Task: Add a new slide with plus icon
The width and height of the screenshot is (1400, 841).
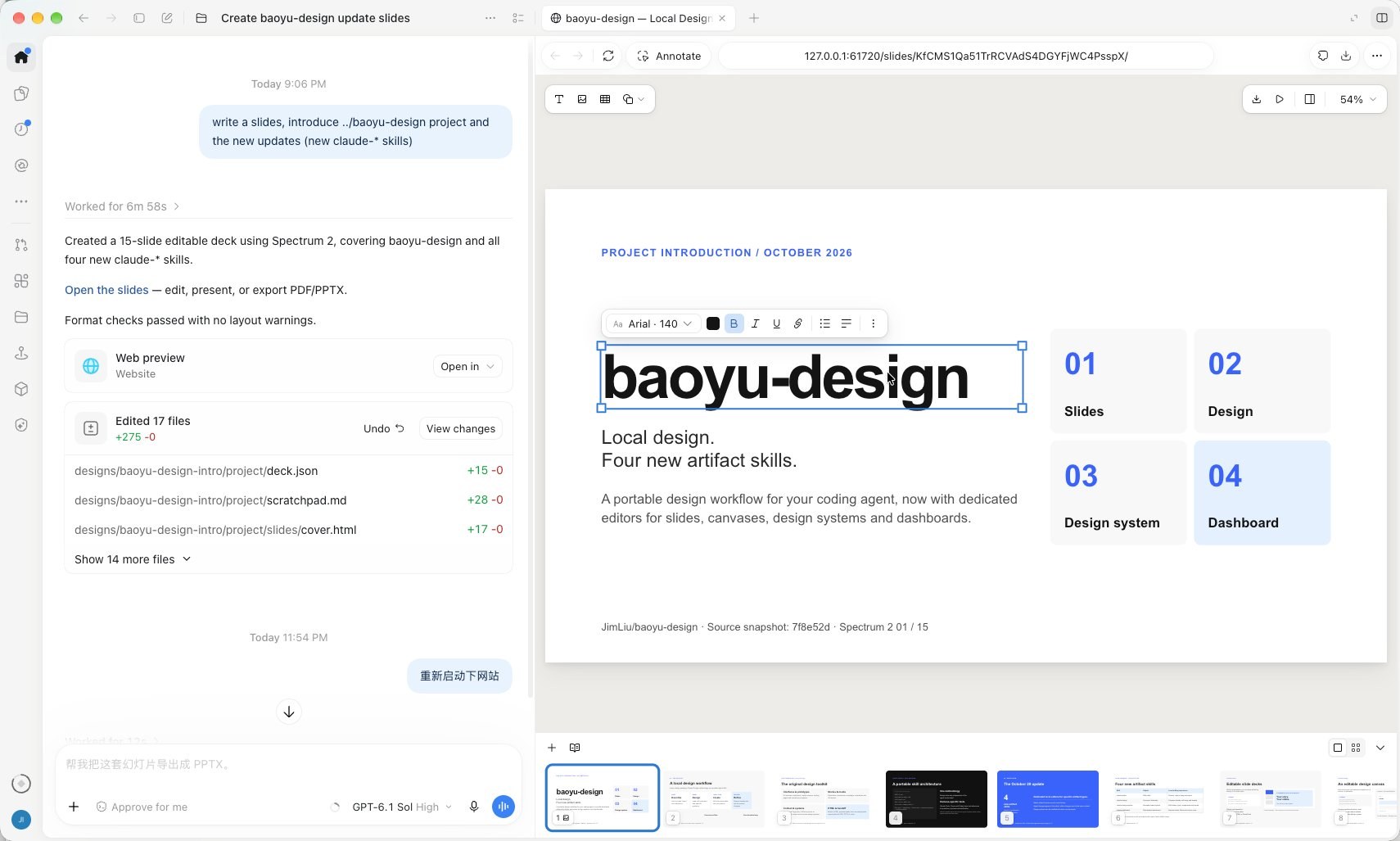Action: 552,748
